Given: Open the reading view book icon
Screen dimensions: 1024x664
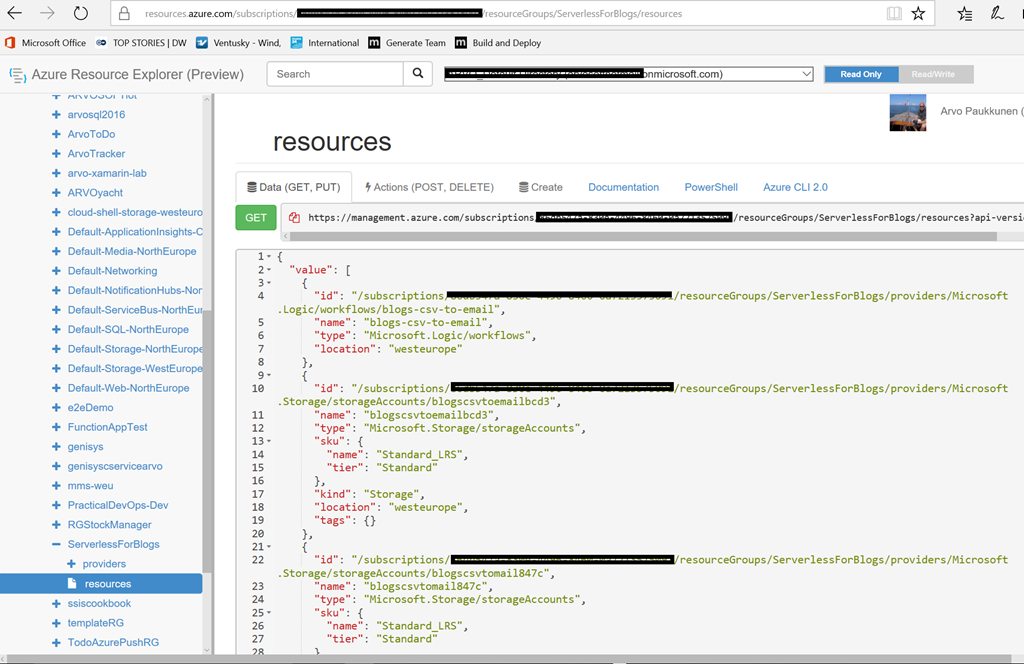Looking at the screenshot, I should pos(893,14).
